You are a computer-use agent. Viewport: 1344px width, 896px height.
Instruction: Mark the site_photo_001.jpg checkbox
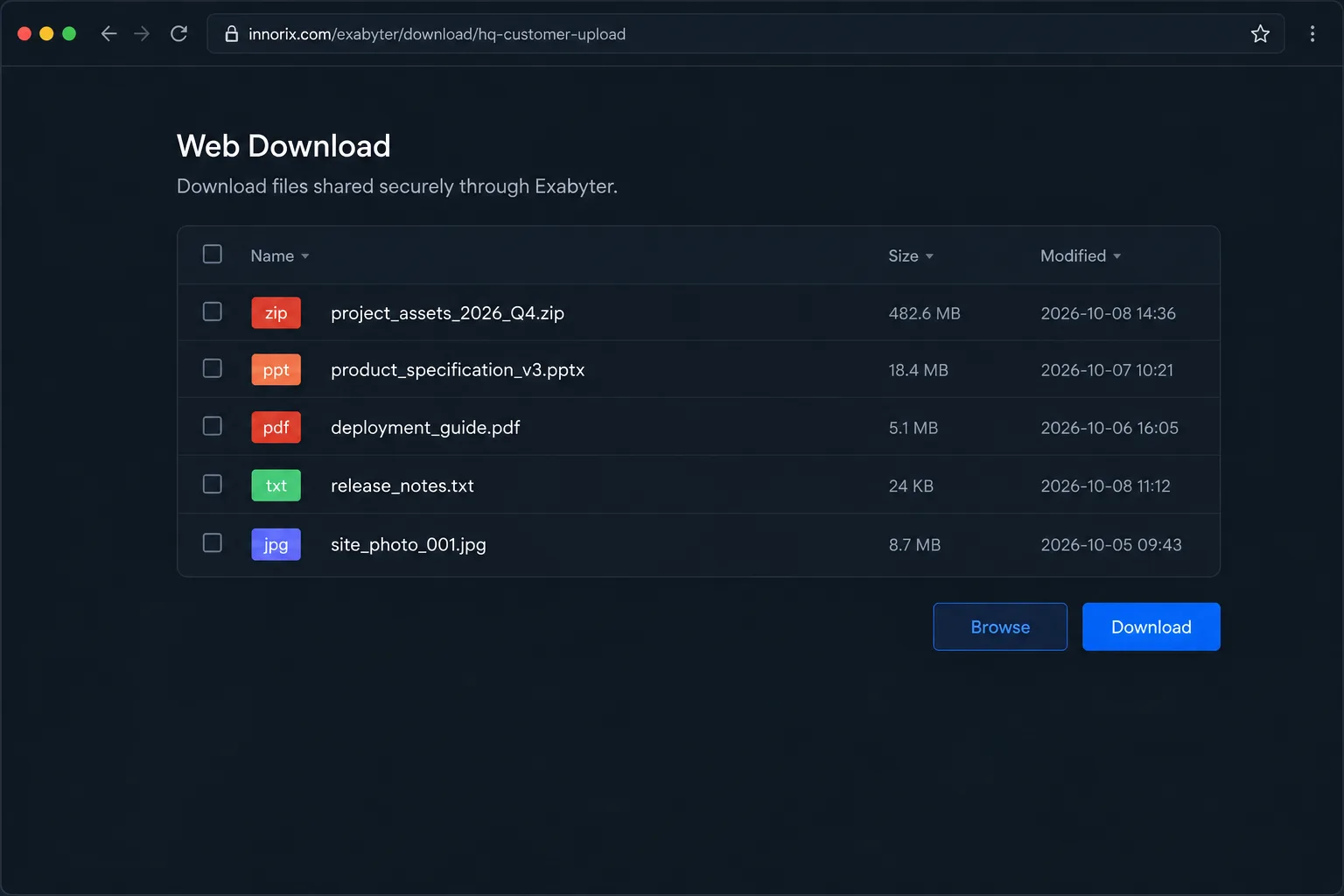pyautogui.click(x=213, y=543)
